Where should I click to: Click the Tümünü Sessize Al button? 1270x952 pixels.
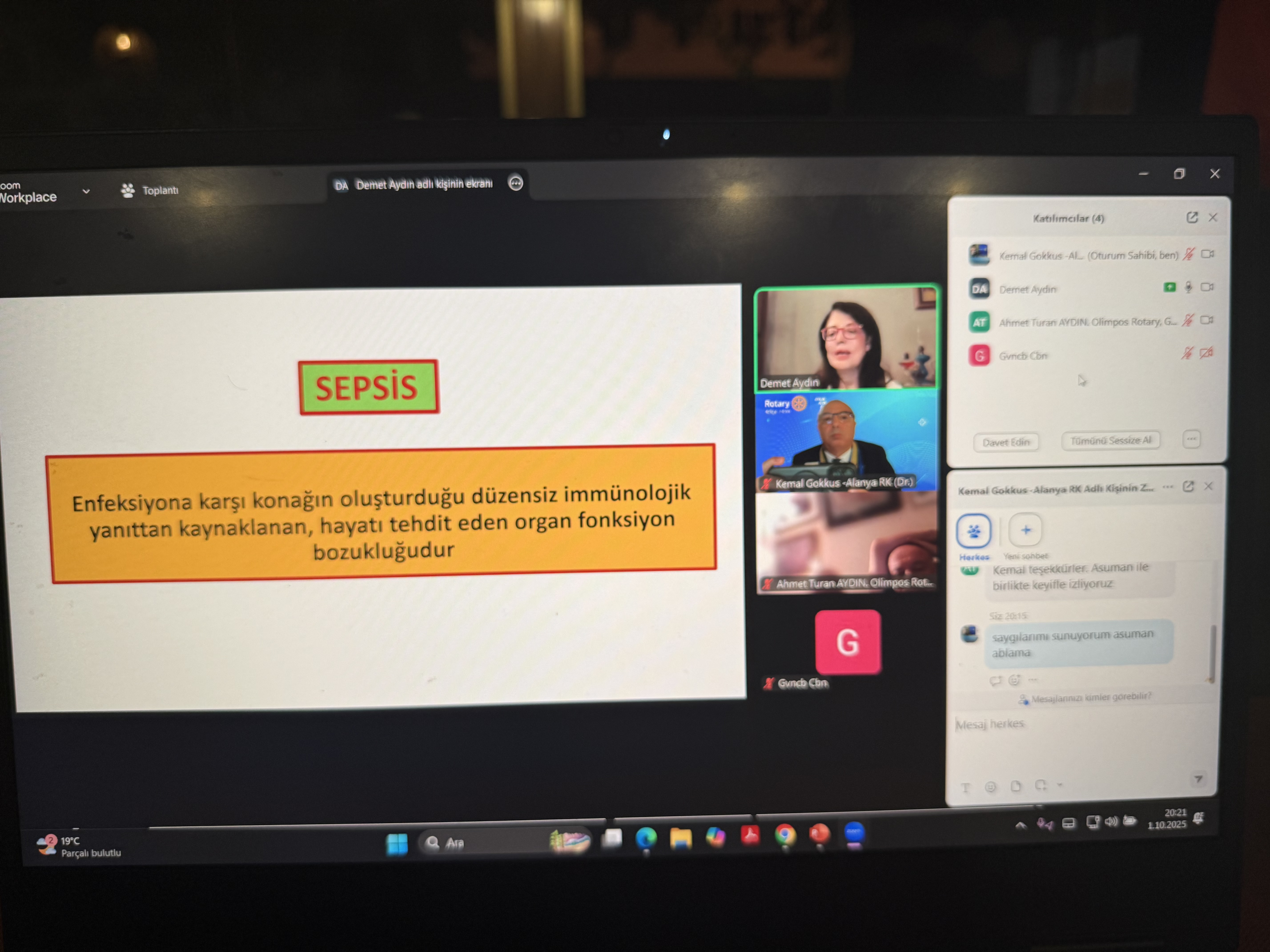click(x=1110, y=440)
